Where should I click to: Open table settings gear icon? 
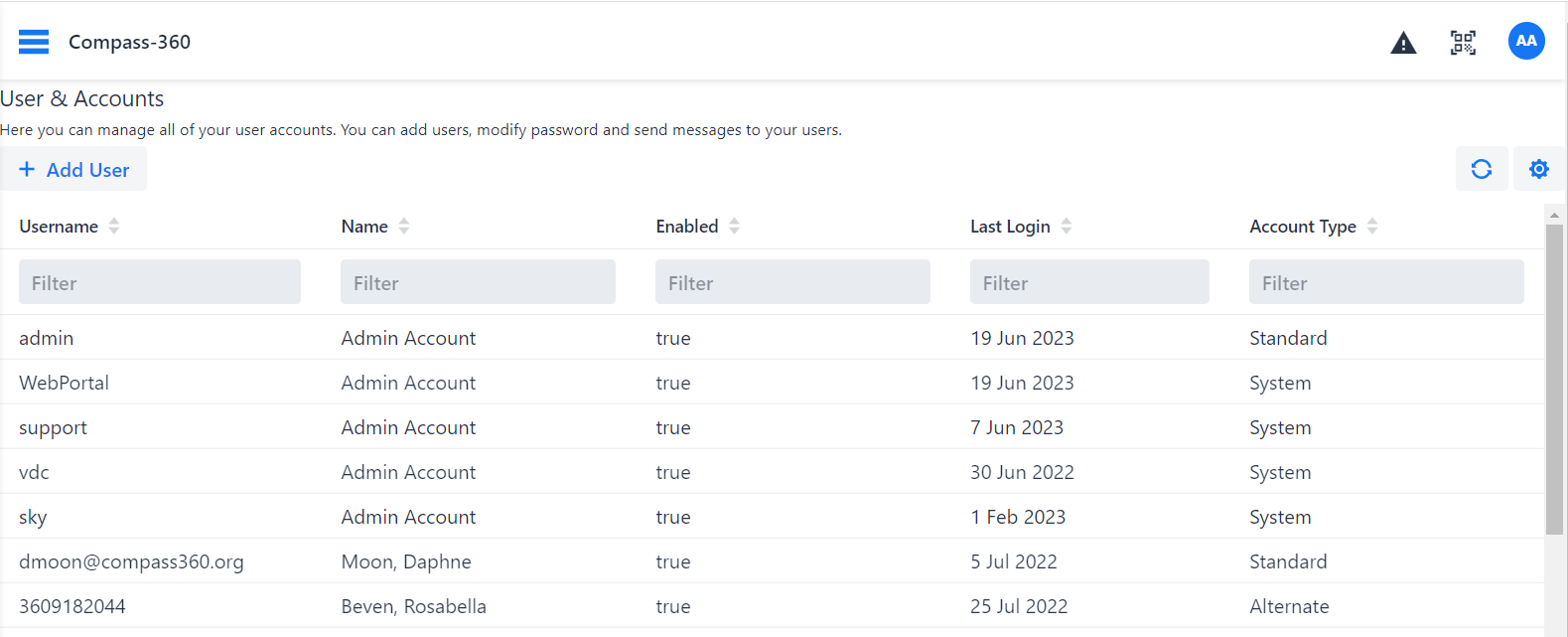pyautogui.click(x=1539, y=169)
